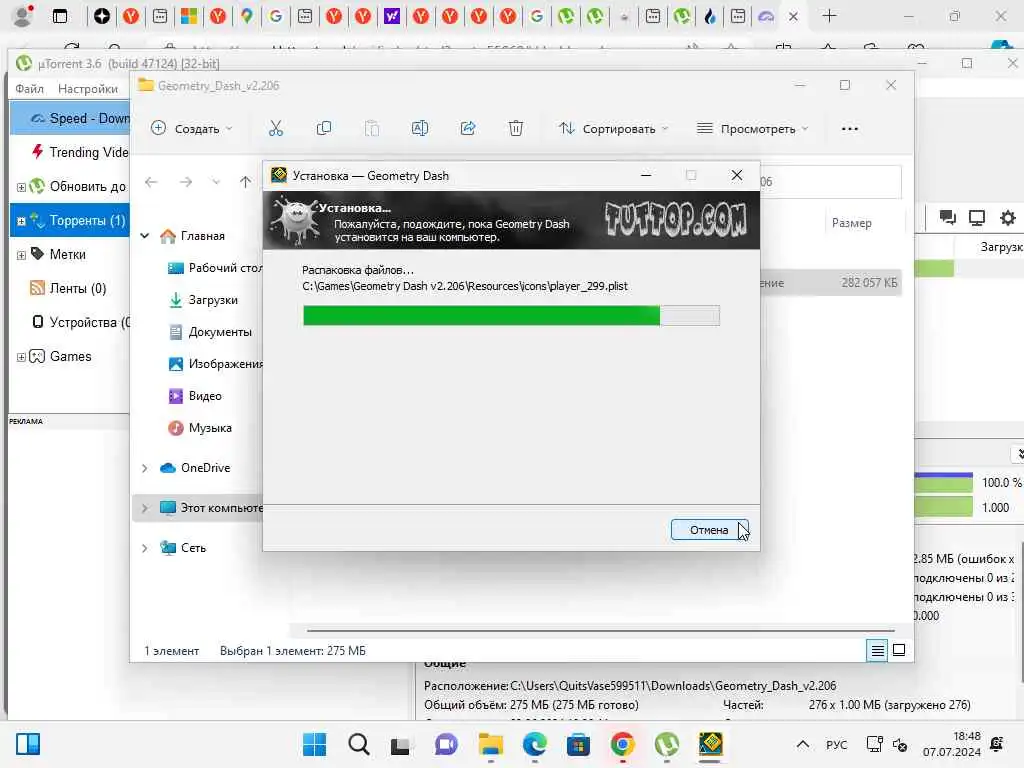Go up one folder level arrow
Image resolution: width=1024 pixels, height=768 pixels.
(245, 182)
